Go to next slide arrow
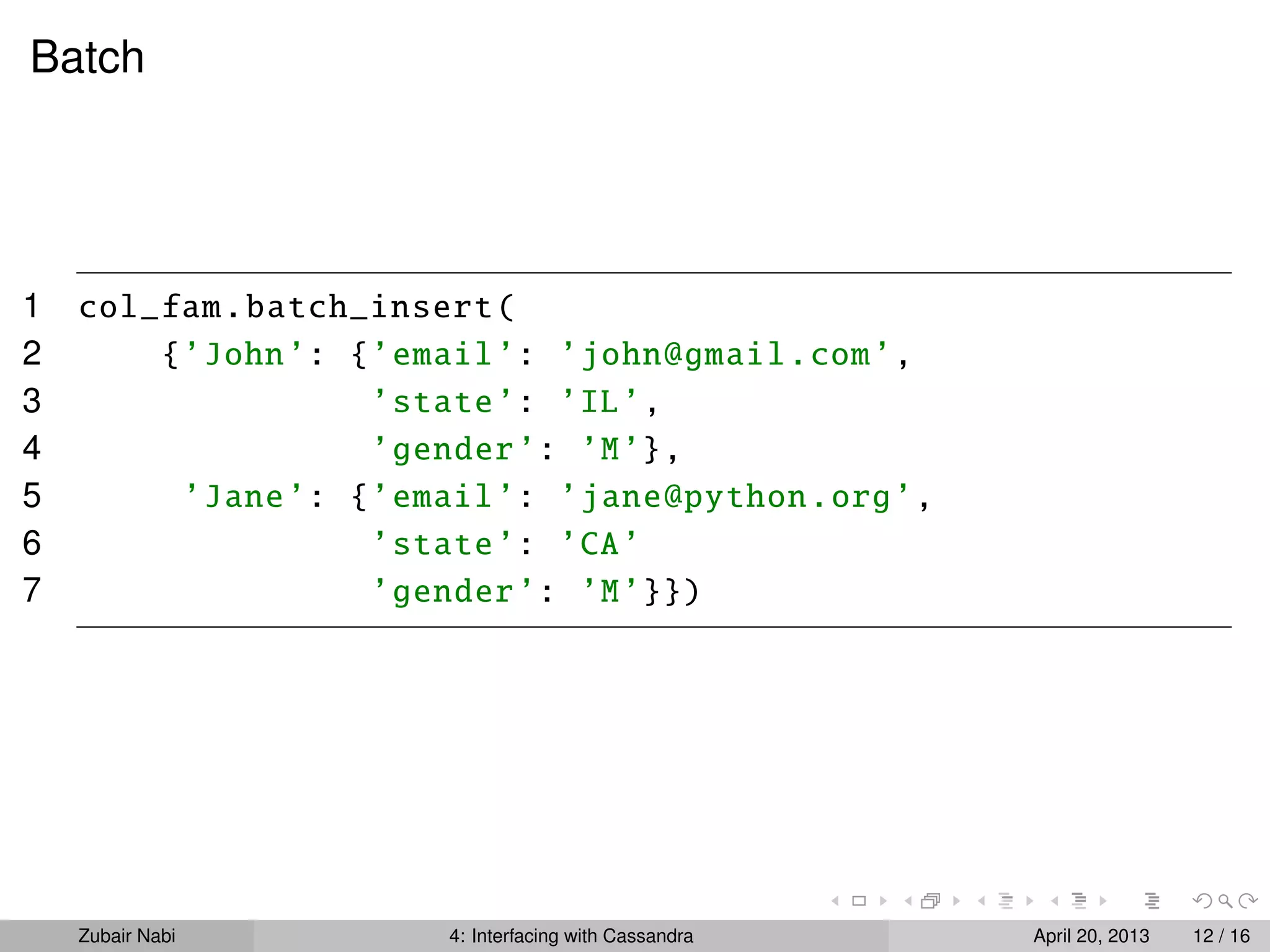Viewport: 1270px width, 952px height. (883, 901)
